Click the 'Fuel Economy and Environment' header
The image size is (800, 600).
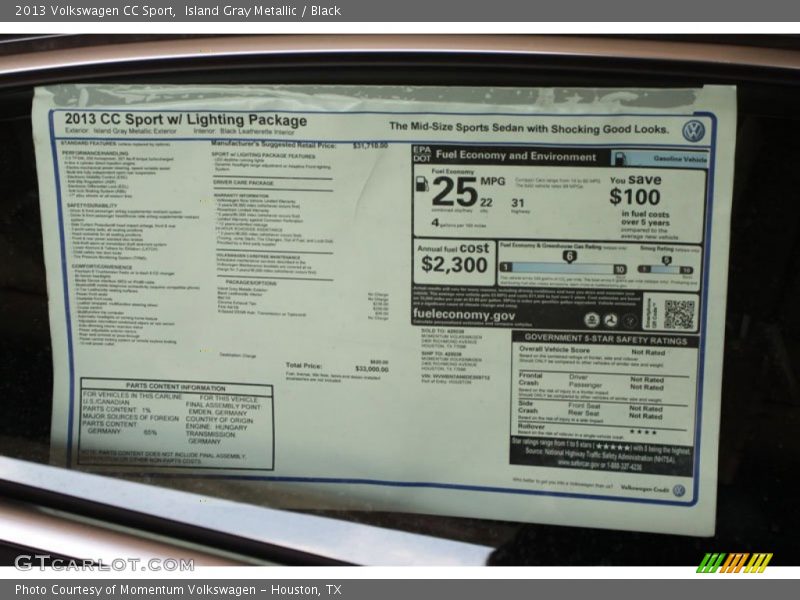coord(516,156)
